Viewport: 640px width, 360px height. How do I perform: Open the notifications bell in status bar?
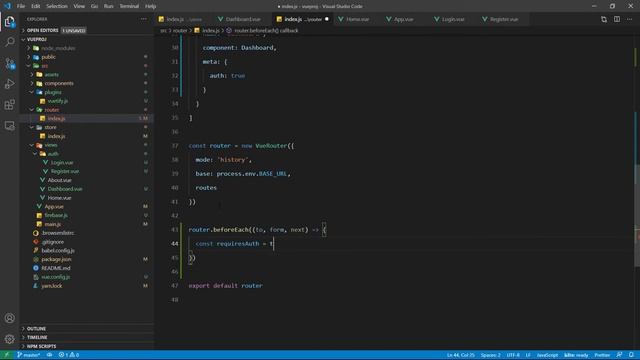point(631,355)
